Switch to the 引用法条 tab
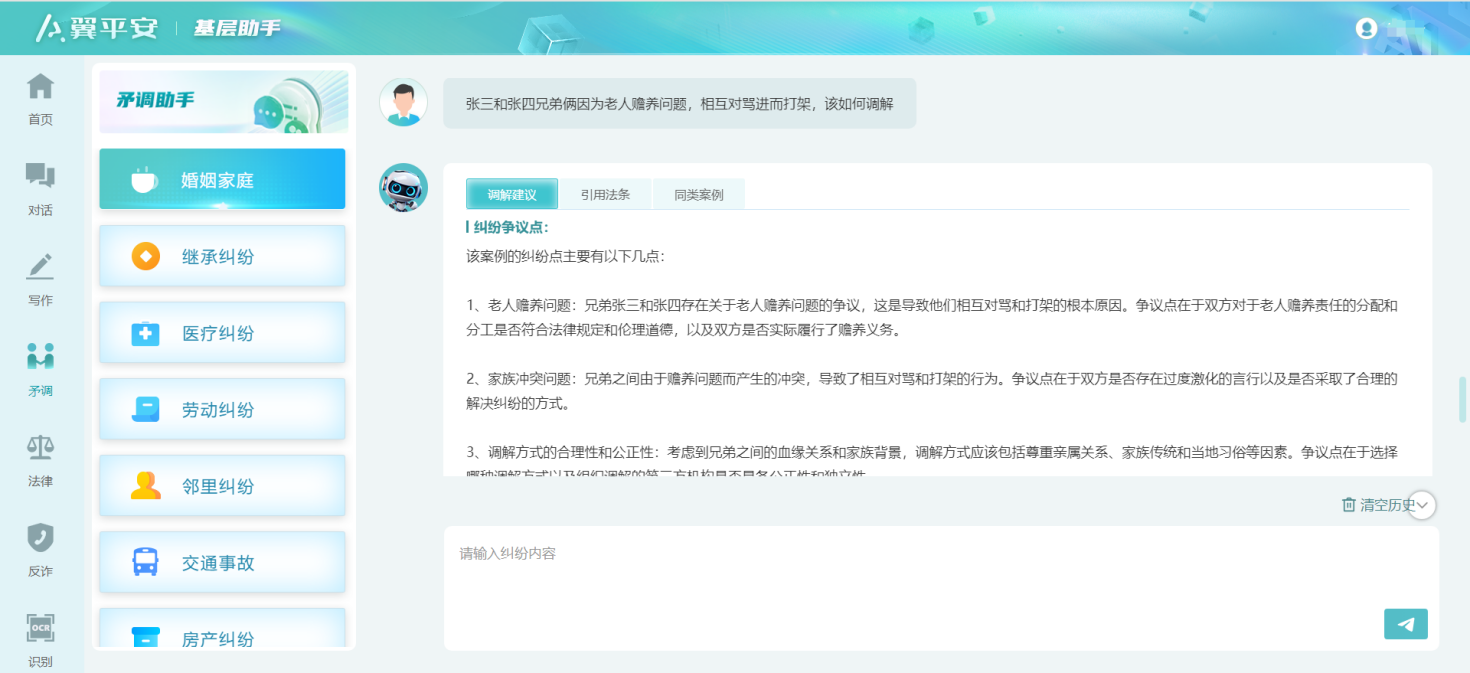Viewport: 1470px width, 673px height. pos(605,194)
